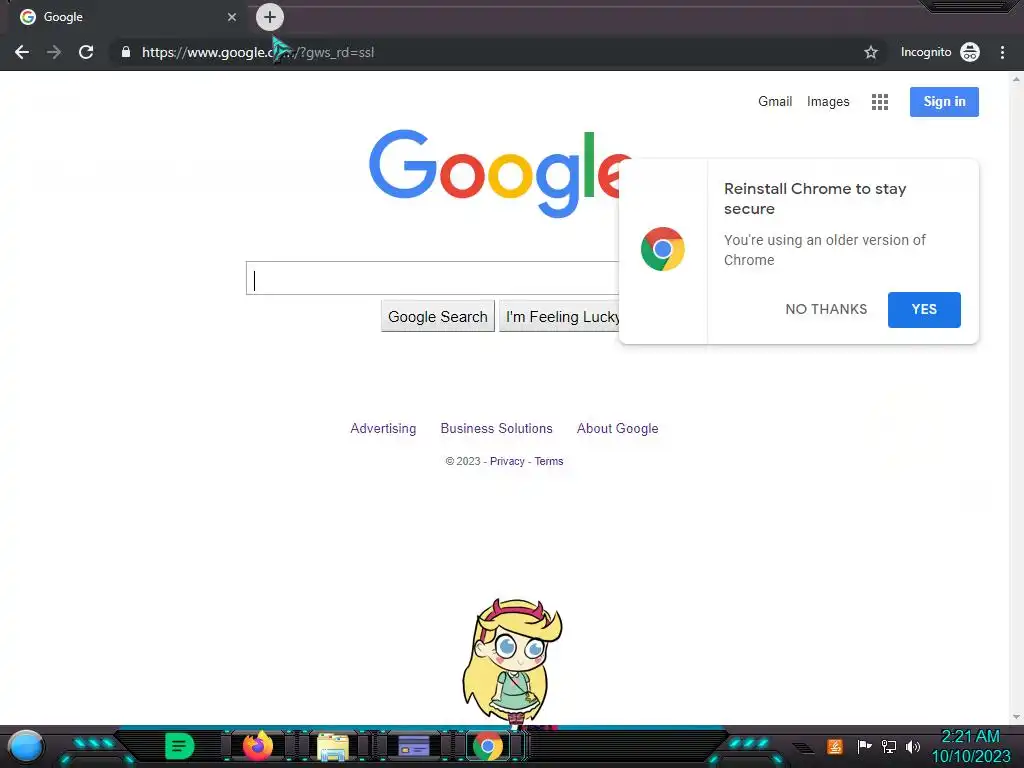This screenshot has width=1024, height=768.
Task: Click the forward navigation arrow
Action: click(54, 52)
